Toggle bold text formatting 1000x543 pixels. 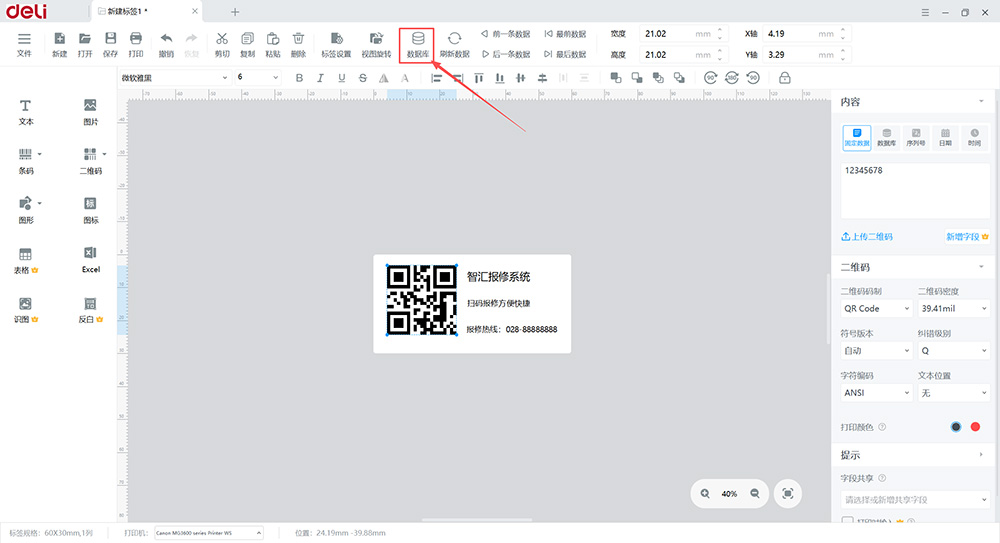click(x=299, y=78)
